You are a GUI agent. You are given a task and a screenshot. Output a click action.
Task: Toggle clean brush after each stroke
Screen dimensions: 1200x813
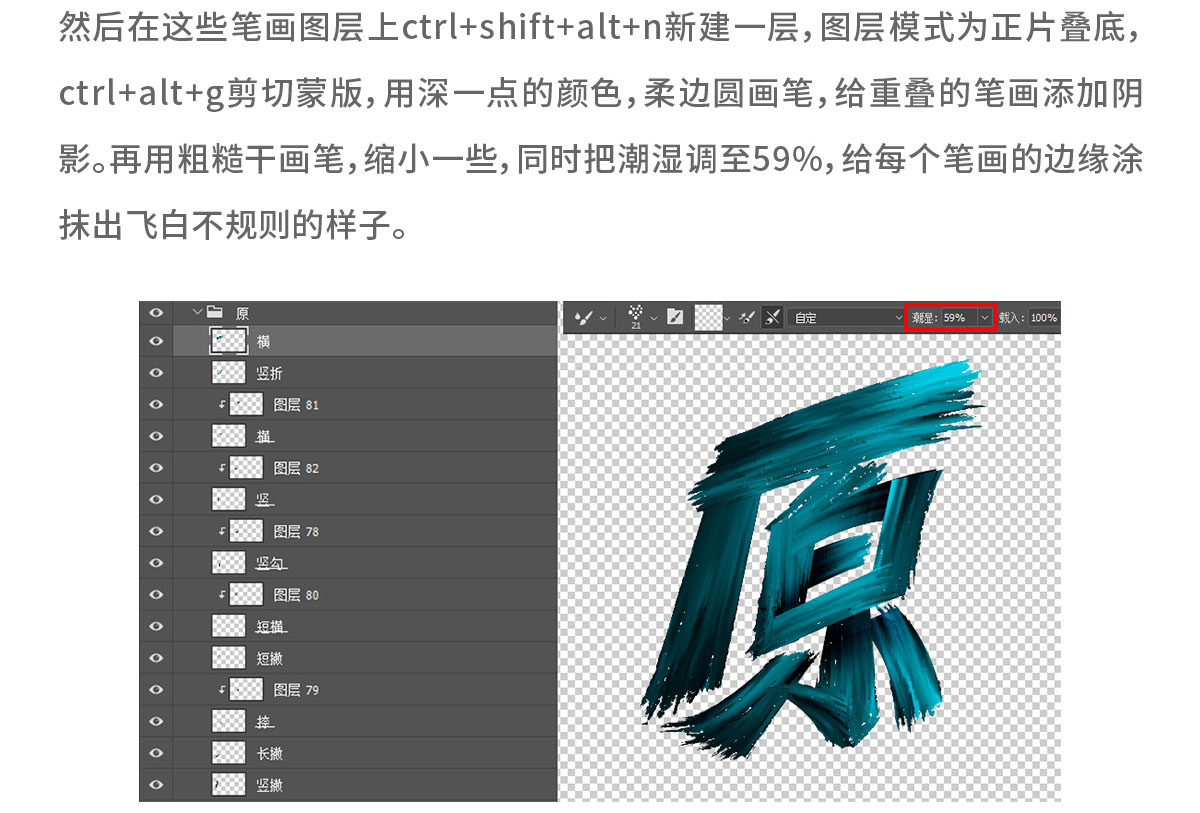[x=773, y=317]
